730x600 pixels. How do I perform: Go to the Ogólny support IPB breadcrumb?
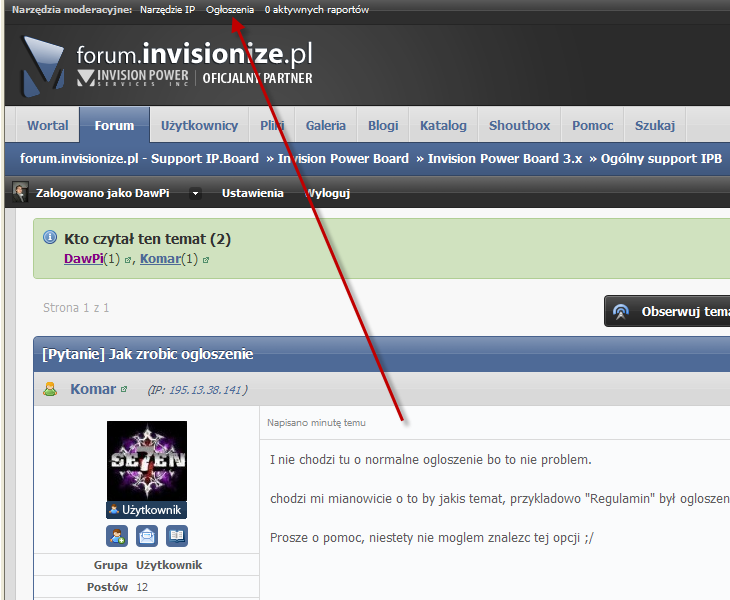tap(661, 159)
